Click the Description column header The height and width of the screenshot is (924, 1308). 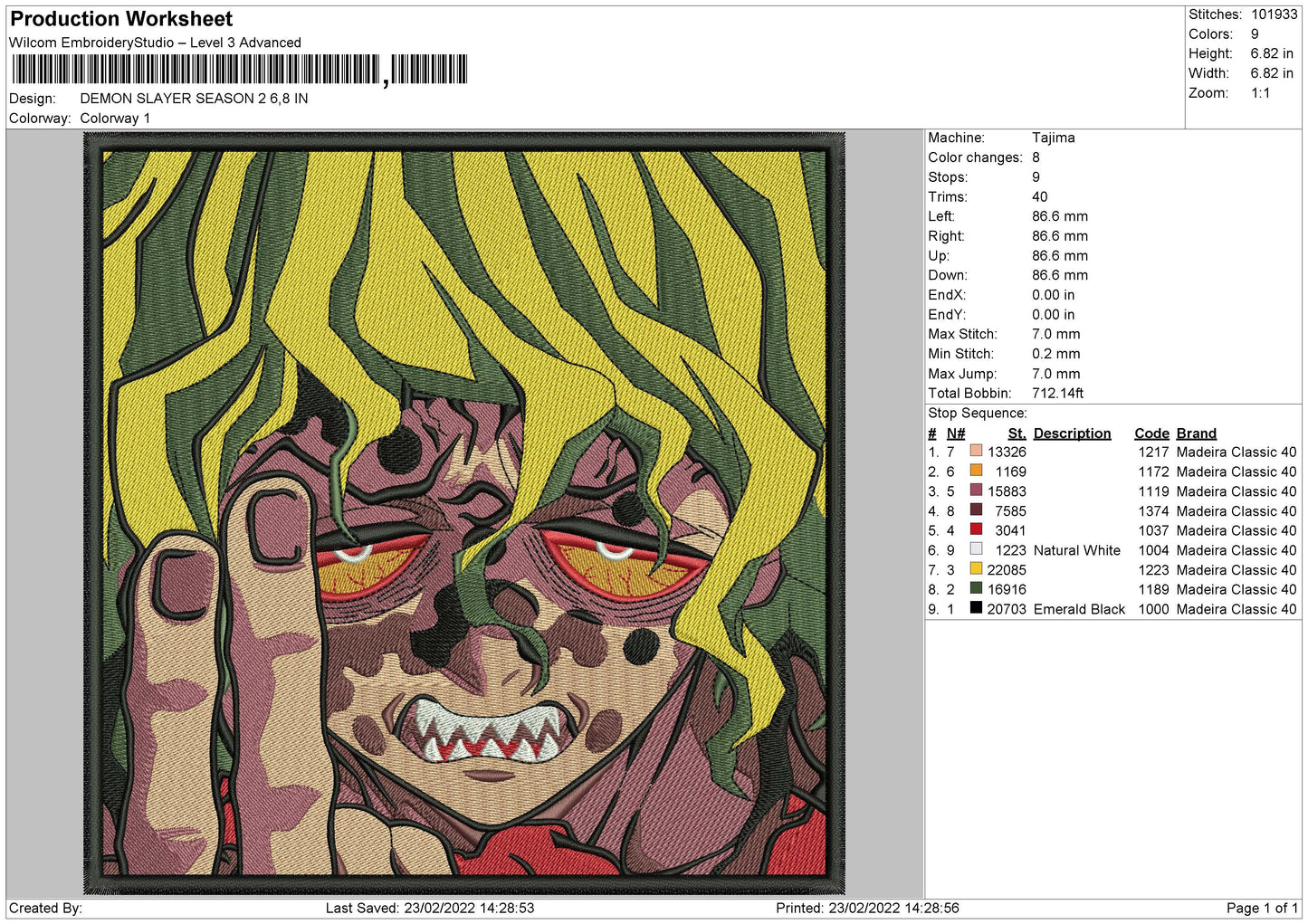(1072, 433)
